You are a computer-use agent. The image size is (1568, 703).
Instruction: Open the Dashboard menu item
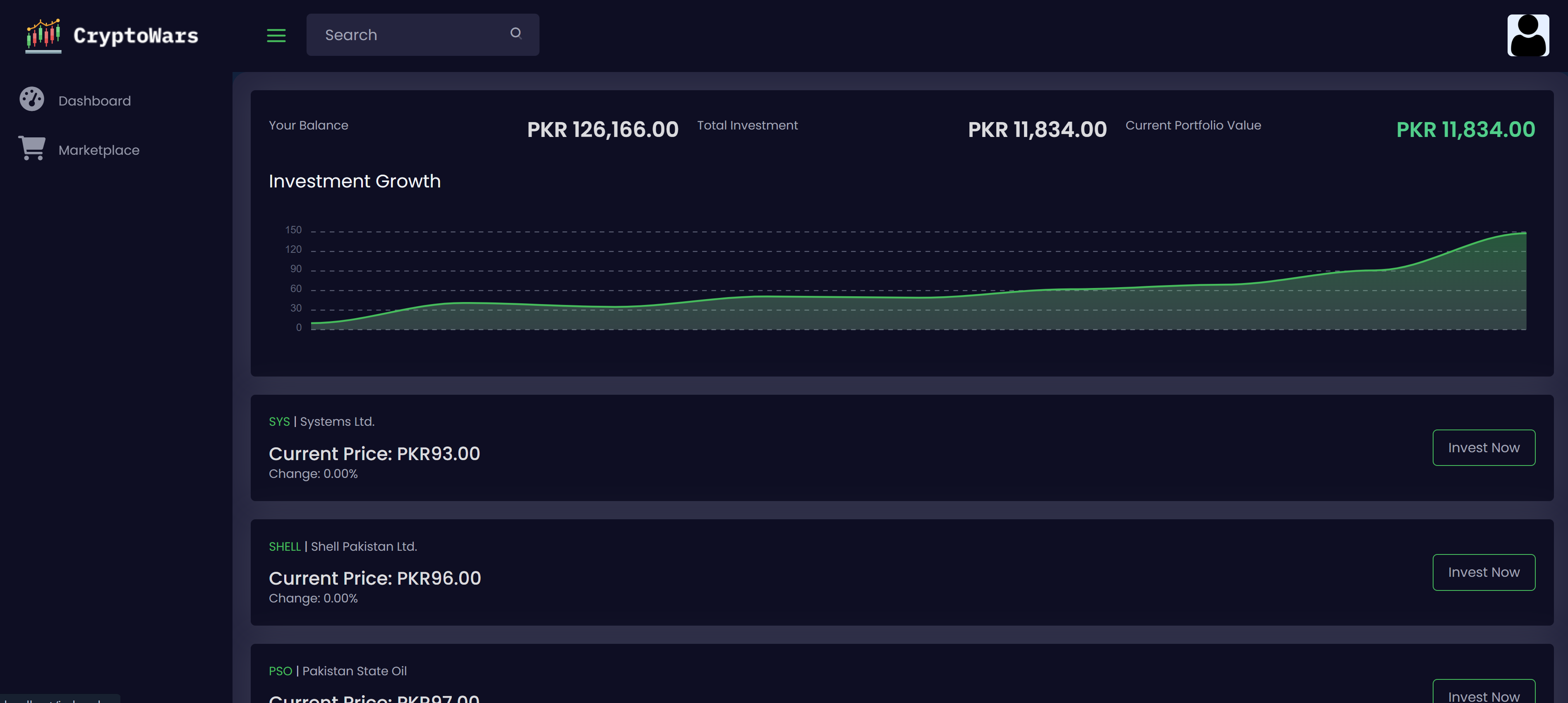pyautogui.click(x=94, y=101)
